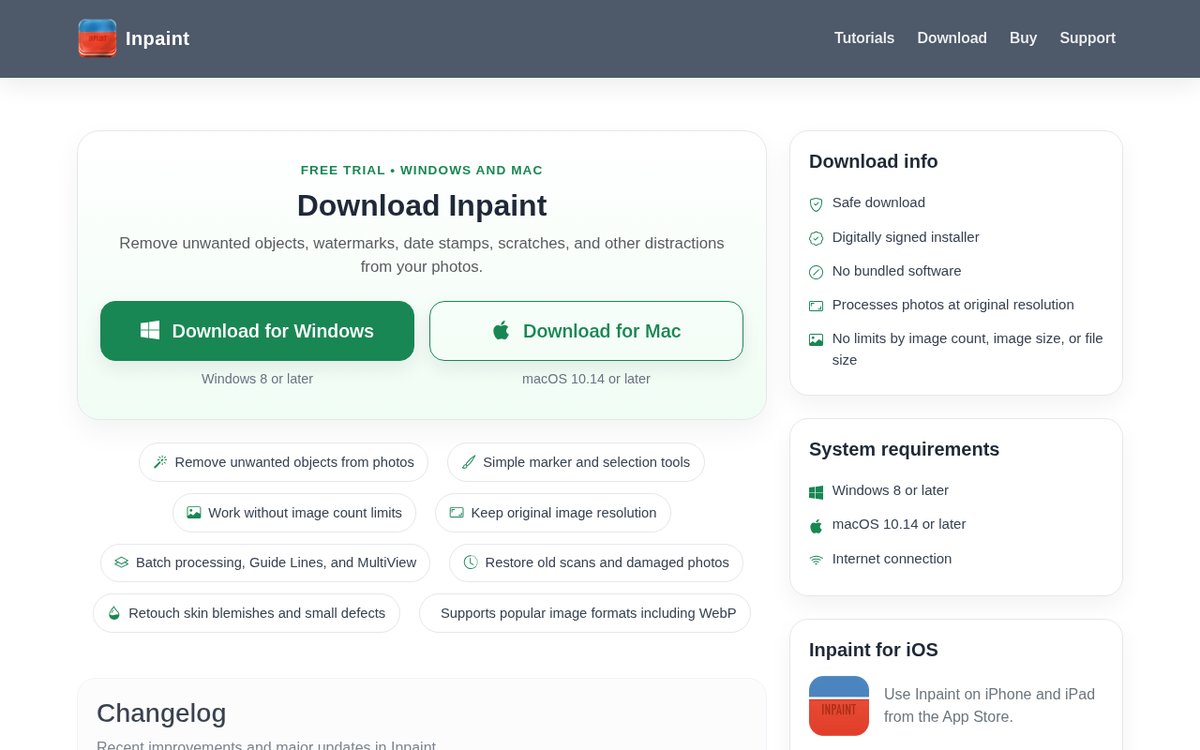This screenshot has width=1200, height=750.
Task: Click the macOS 10.14 or later caption under Mac button
Action: click(586, 379)
